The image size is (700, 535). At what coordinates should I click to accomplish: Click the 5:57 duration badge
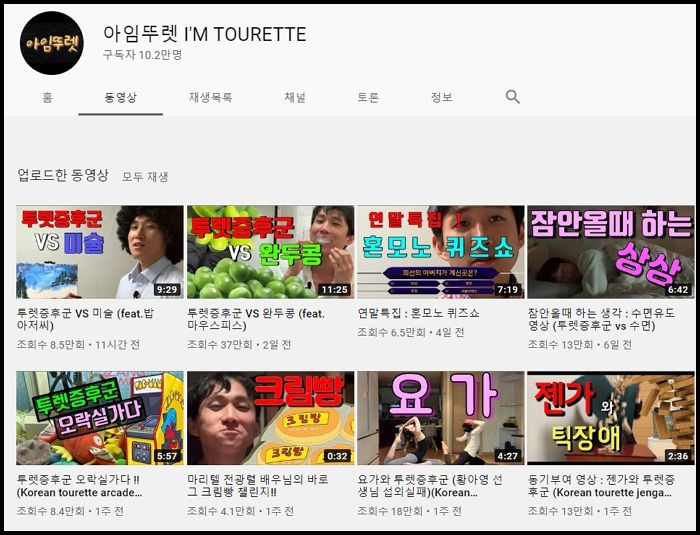click(167, 456)
